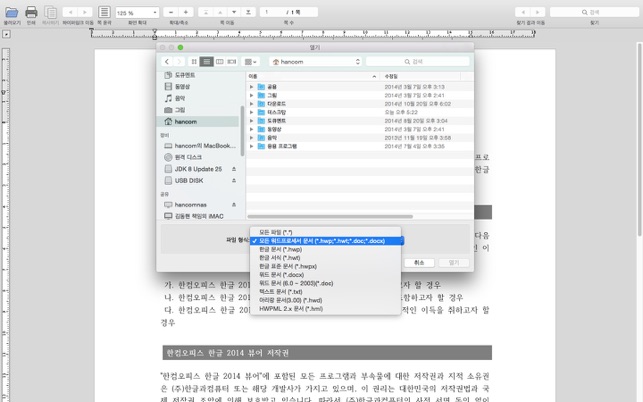Image resolution: width=643 pixels, height=402 pixels.
Task: Select 워드 문서 (*.docx) format option
Action: pyautogui.click(x=282, y=275)
